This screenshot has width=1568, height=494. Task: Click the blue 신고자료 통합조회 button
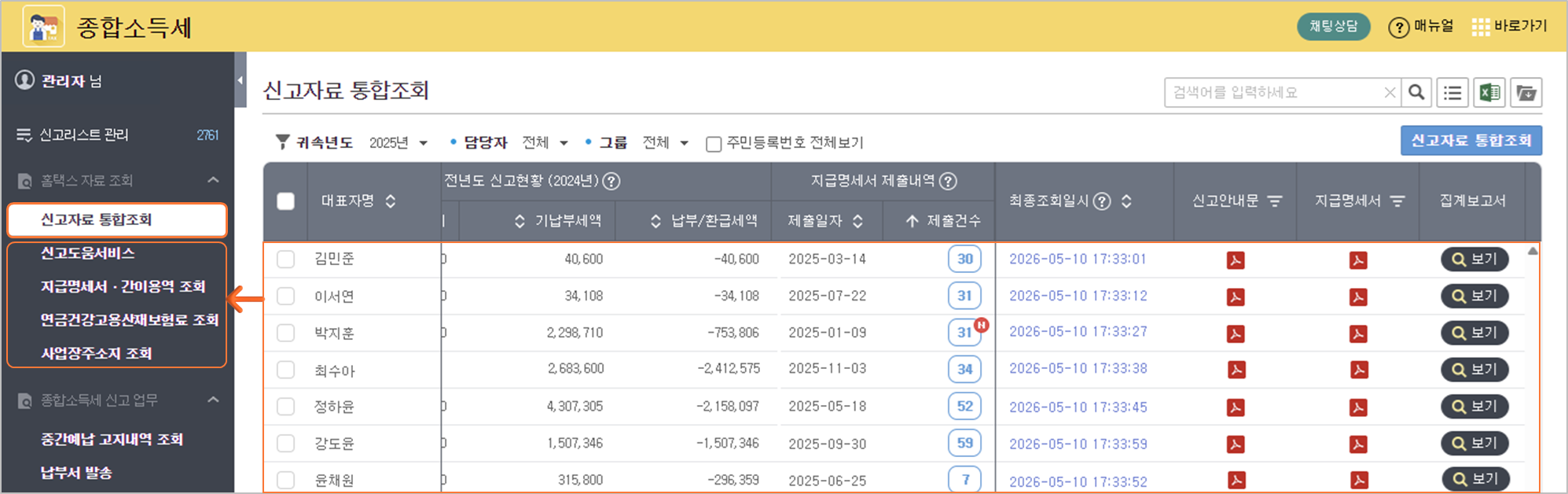pyautogui.click(x=1471, y=141)
